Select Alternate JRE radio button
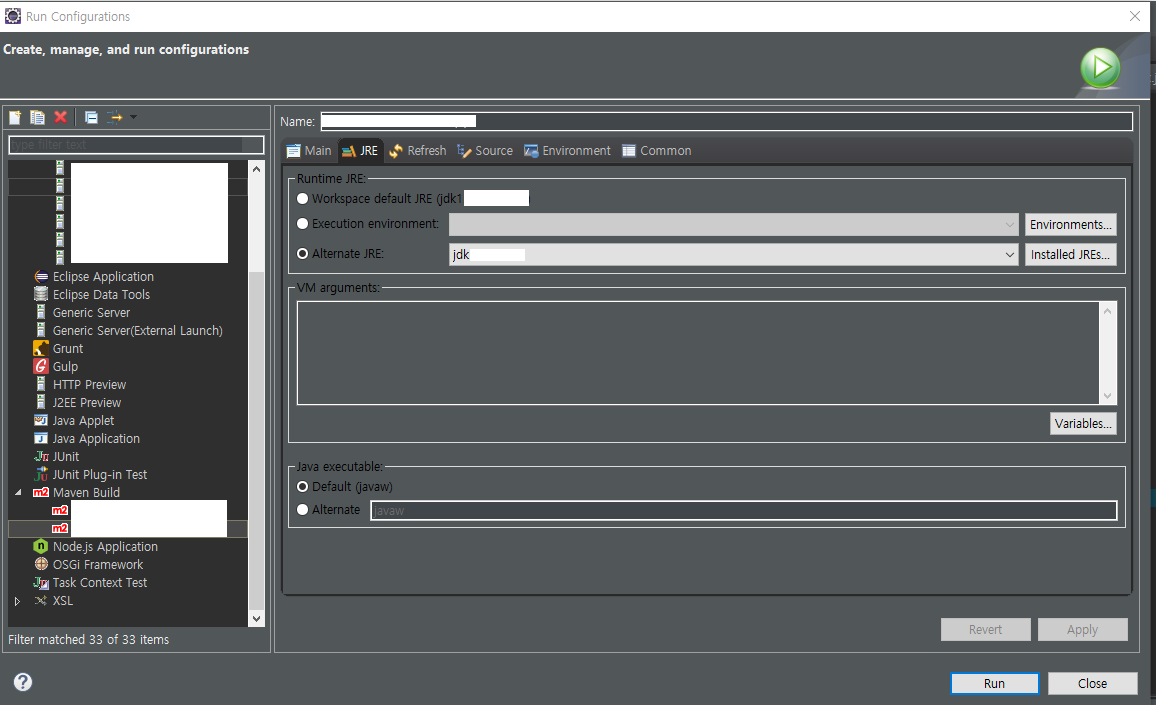The image size is (1156, 705). pos(302,254)
